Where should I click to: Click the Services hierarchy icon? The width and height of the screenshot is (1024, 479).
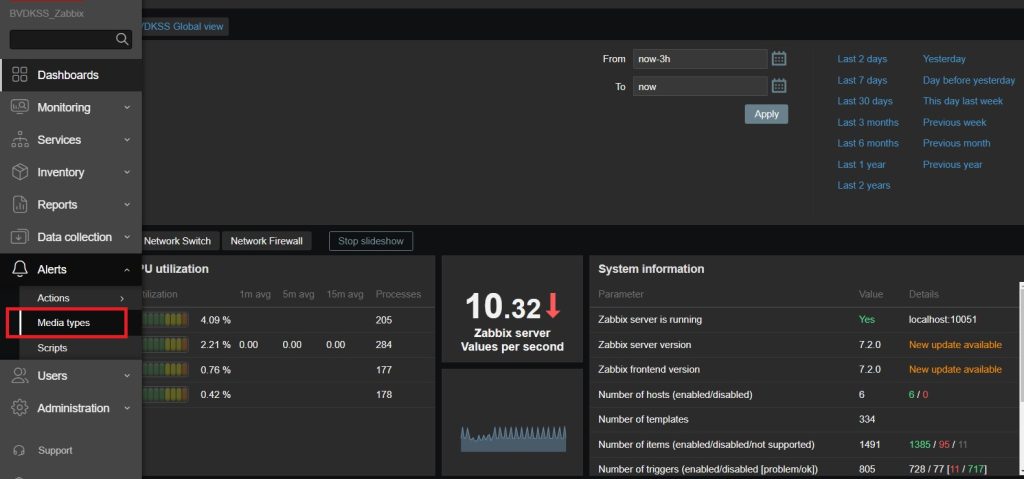point(19,140)
